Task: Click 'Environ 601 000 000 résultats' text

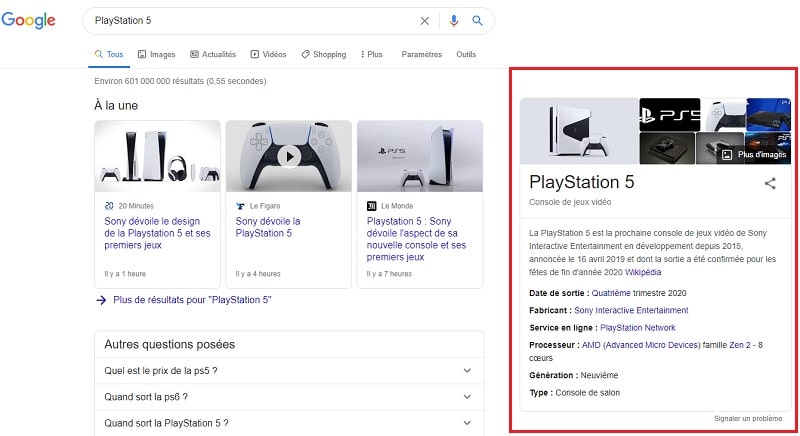Action: 180,81
